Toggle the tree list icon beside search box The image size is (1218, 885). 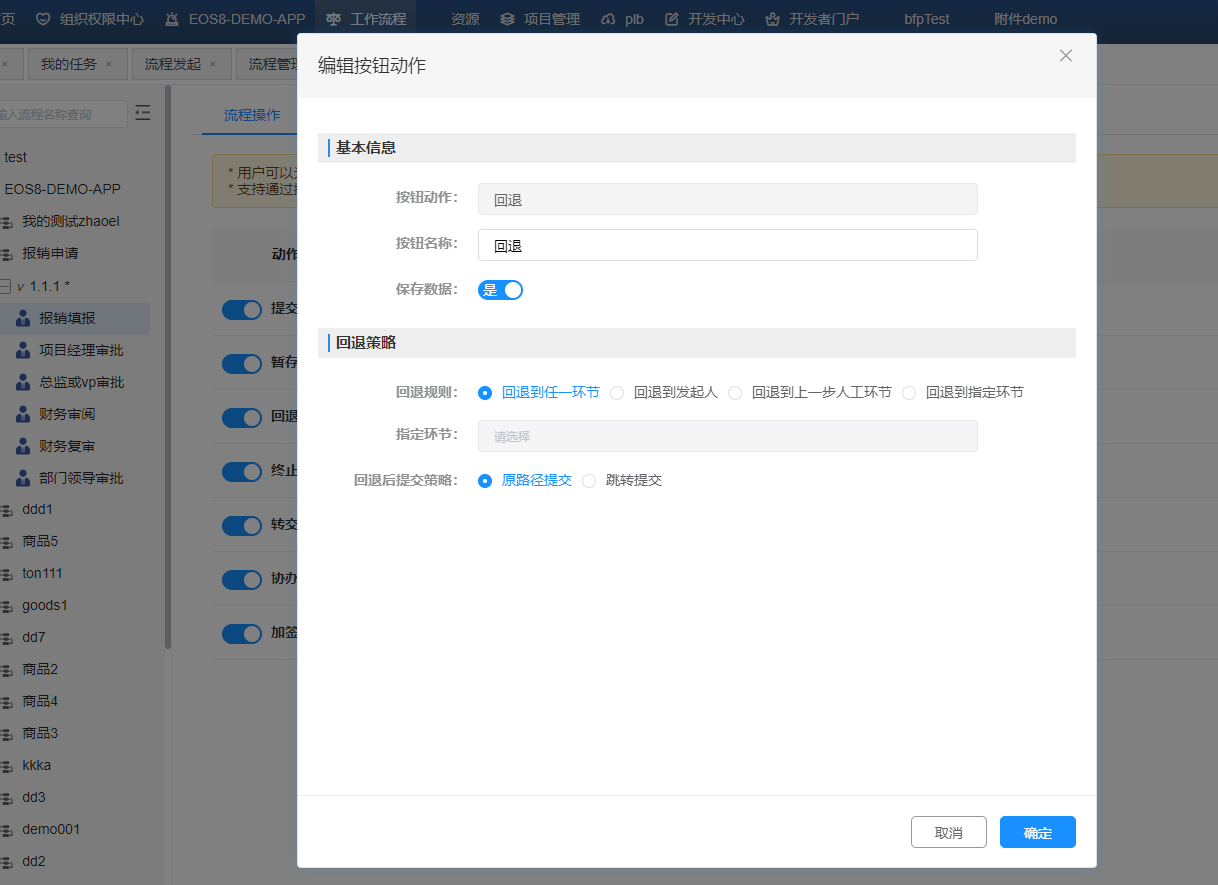pyautogui.click(x=143, y=113)
